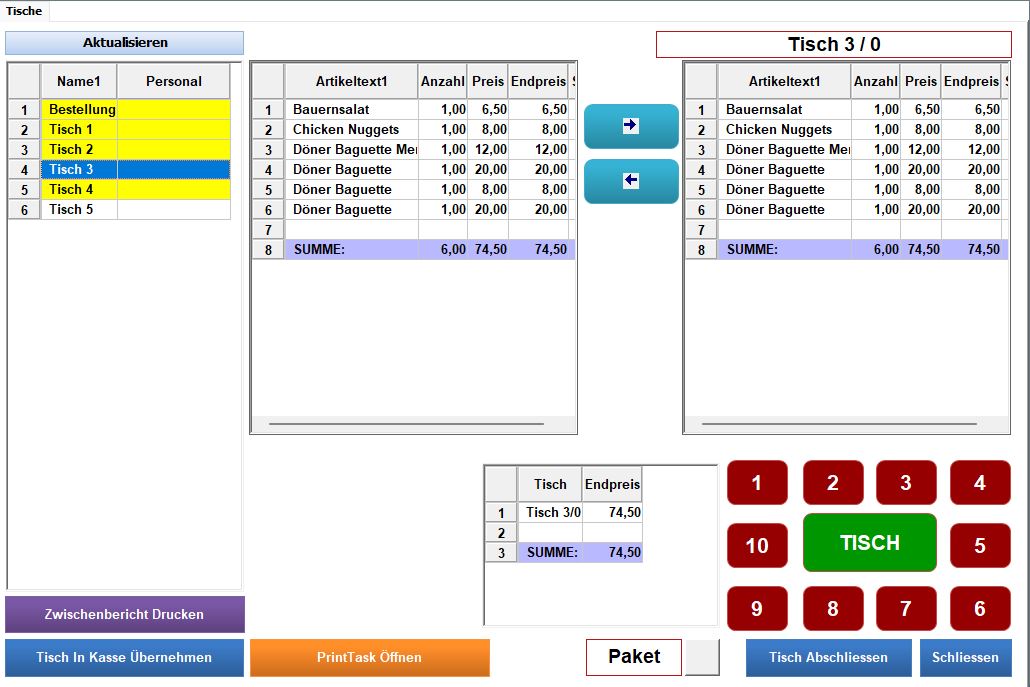The width and height of the screenshot is (1030, 687).
Task: Toggle the small box next to Paket
Action: (x=702, y=657)
